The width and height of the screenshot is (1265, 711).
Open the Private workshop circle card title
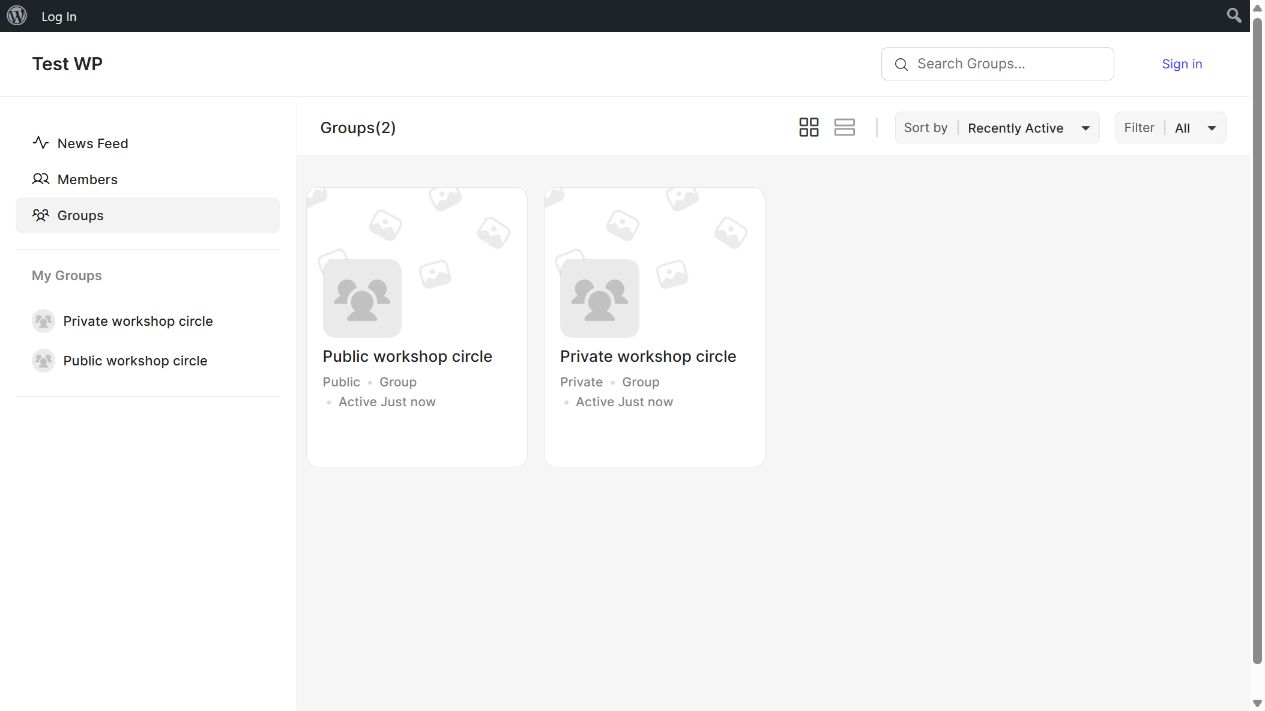648,356
